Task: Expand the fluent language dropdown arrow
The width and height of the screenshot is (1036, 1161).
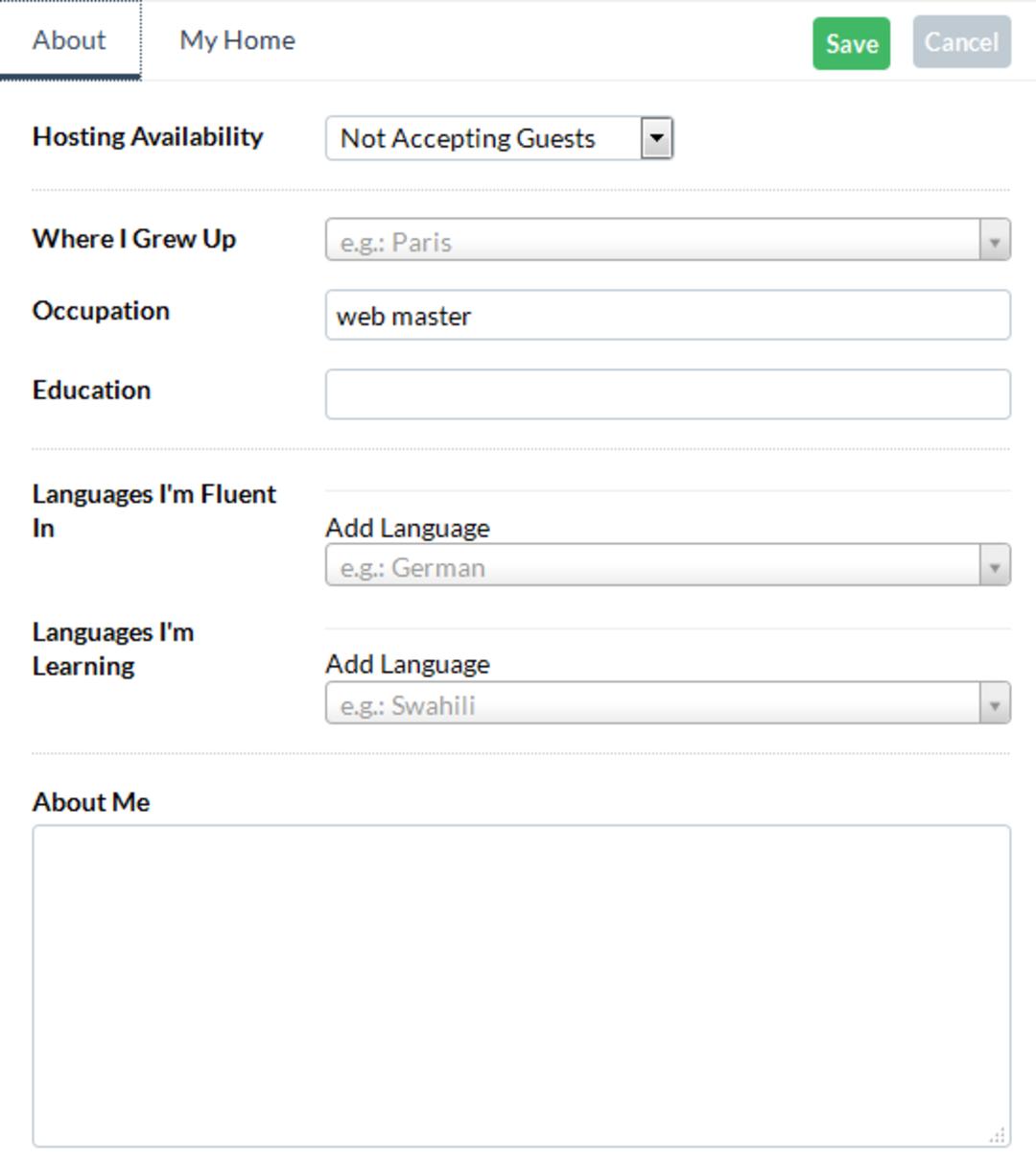Action: [x=995, y=565]
